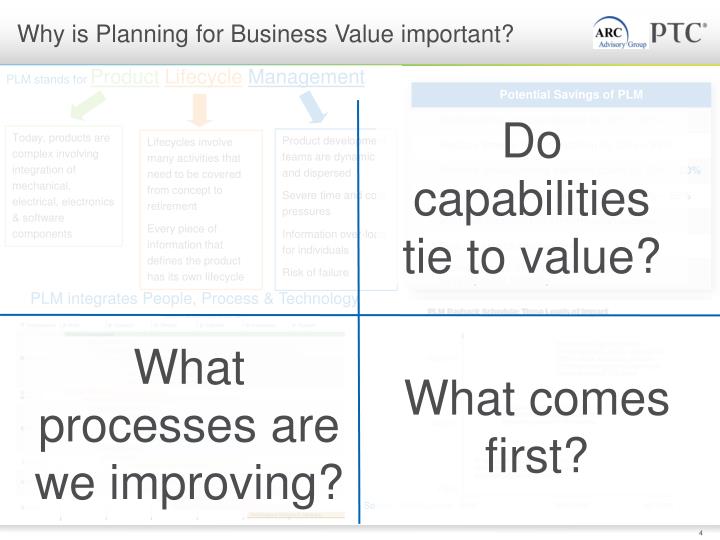Click the 'Today, products are complex' text box
Image resolution: width=720 pixels, height=540 pixels.
pyautogui.click(x=64, y=186)
